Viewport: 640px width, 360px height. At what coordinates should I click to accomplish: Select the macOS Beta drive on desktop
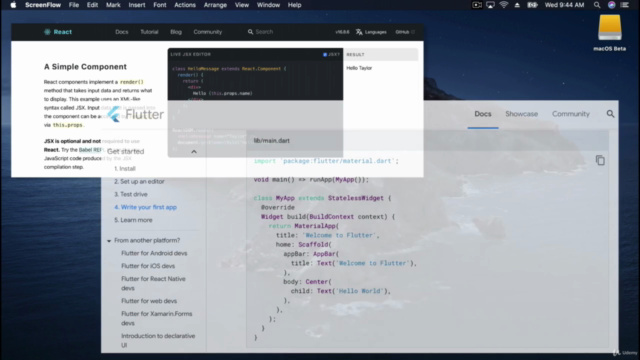tap(609, 33)
